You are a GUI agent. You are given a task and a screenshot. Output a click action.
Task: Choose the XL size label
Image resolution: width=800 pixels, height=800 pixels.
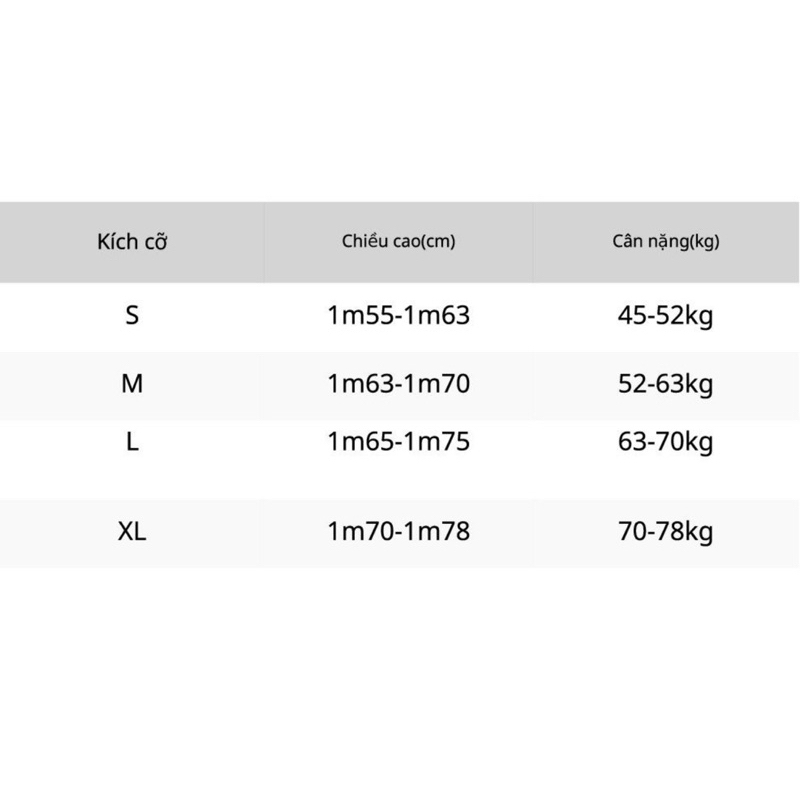132,532
